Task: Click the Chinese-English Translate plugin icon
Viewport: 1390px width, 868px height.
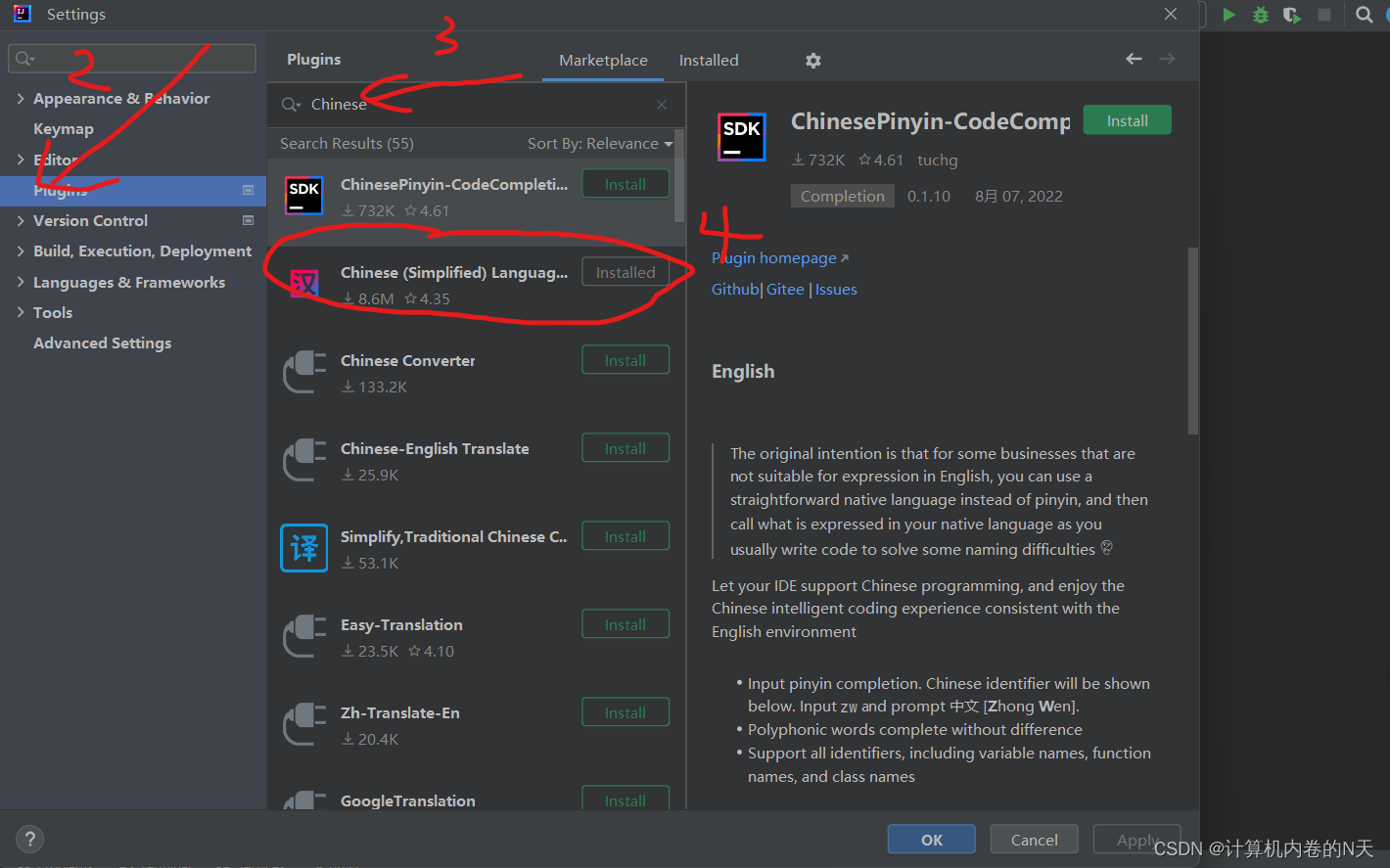Action: 303,460
